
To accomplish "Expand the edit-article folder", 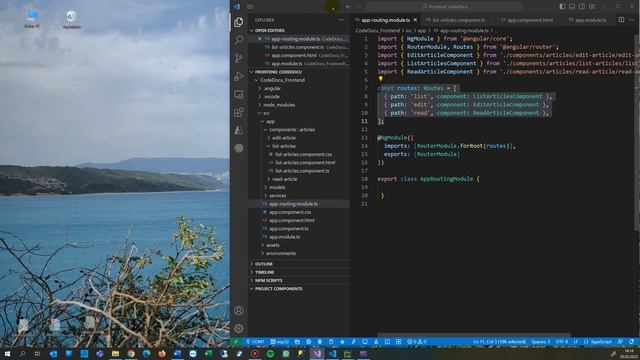I will pos(299,138).
